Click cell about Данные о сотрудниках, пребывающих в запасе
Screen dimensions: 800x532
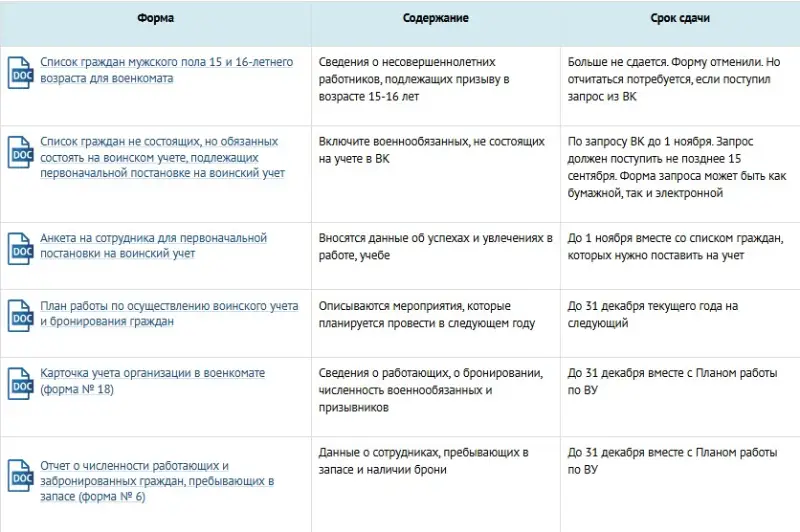coord(423,461)
